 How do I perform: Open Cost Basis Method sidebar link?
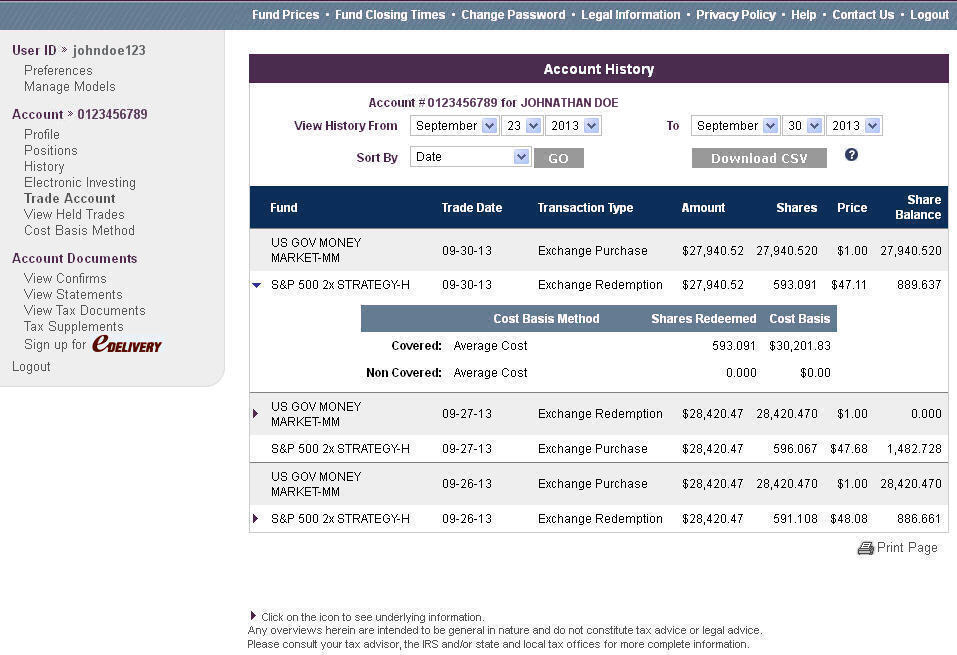[79, 231]
